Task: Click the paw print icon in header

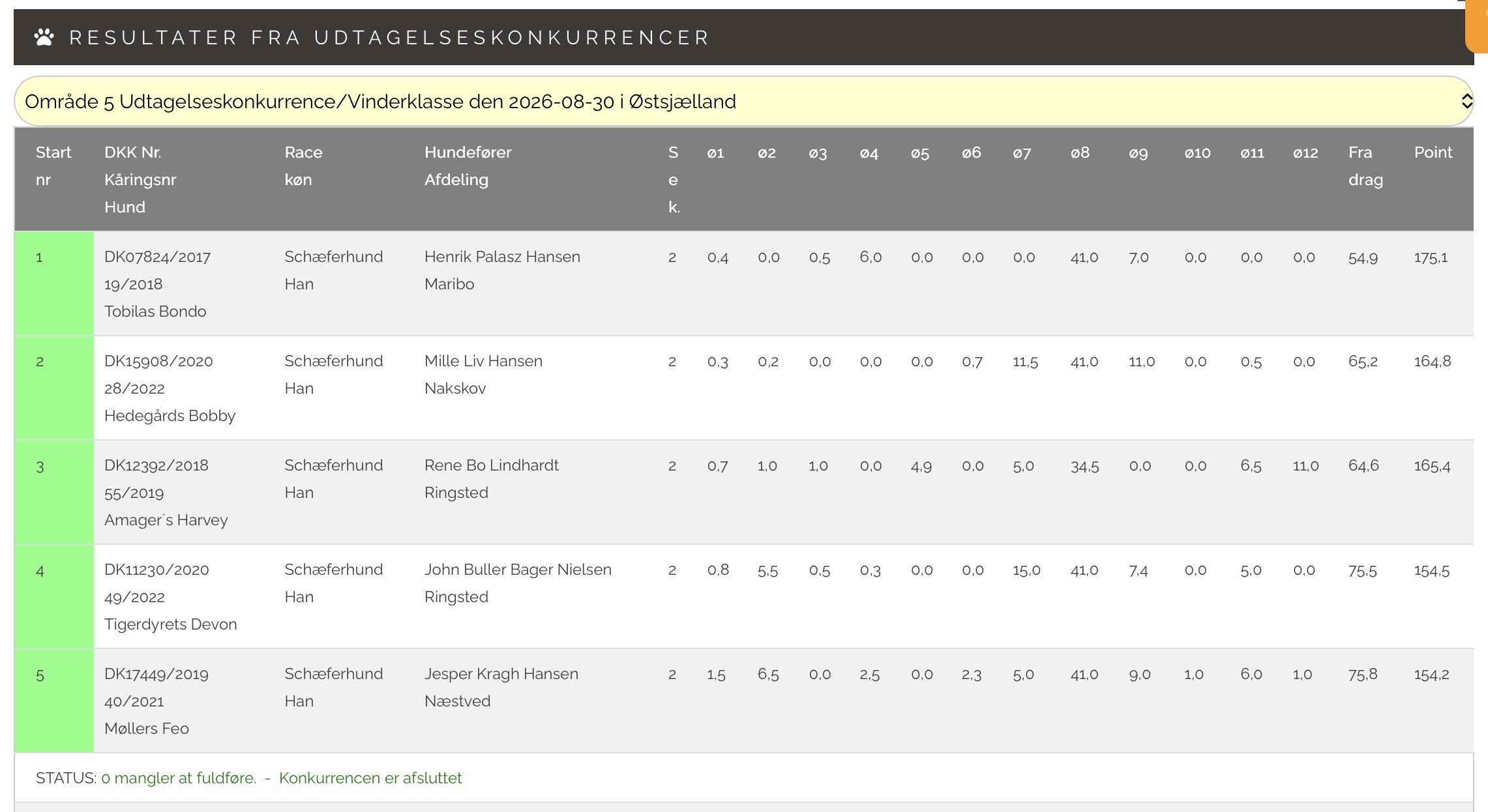Action: 44,37
